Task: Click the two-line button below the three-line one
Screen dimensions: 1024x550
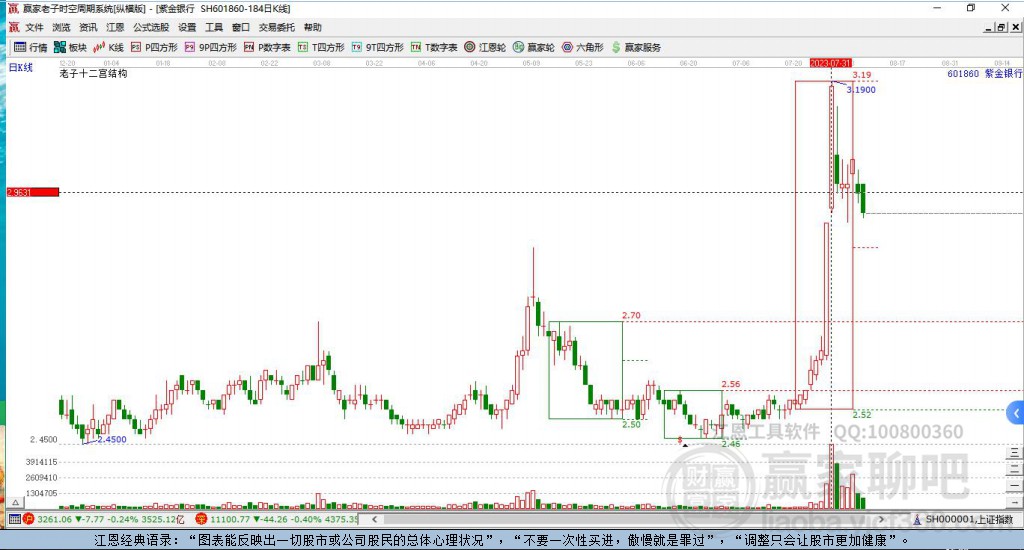Action: pos(1014,469)
